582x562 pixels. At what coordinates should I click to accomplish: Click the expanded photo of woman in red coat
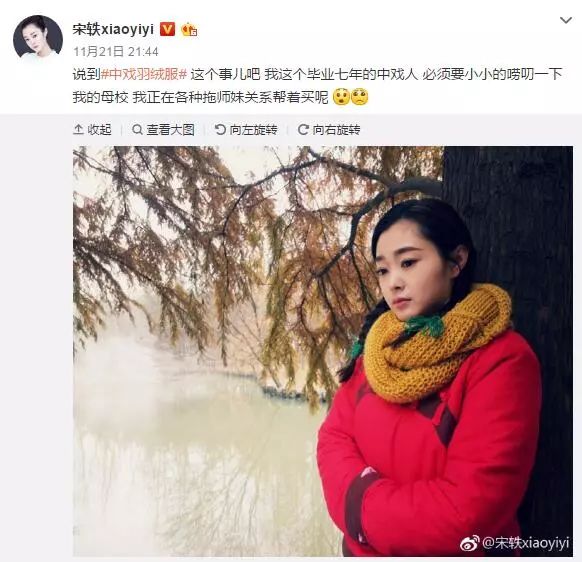(323, 351)
